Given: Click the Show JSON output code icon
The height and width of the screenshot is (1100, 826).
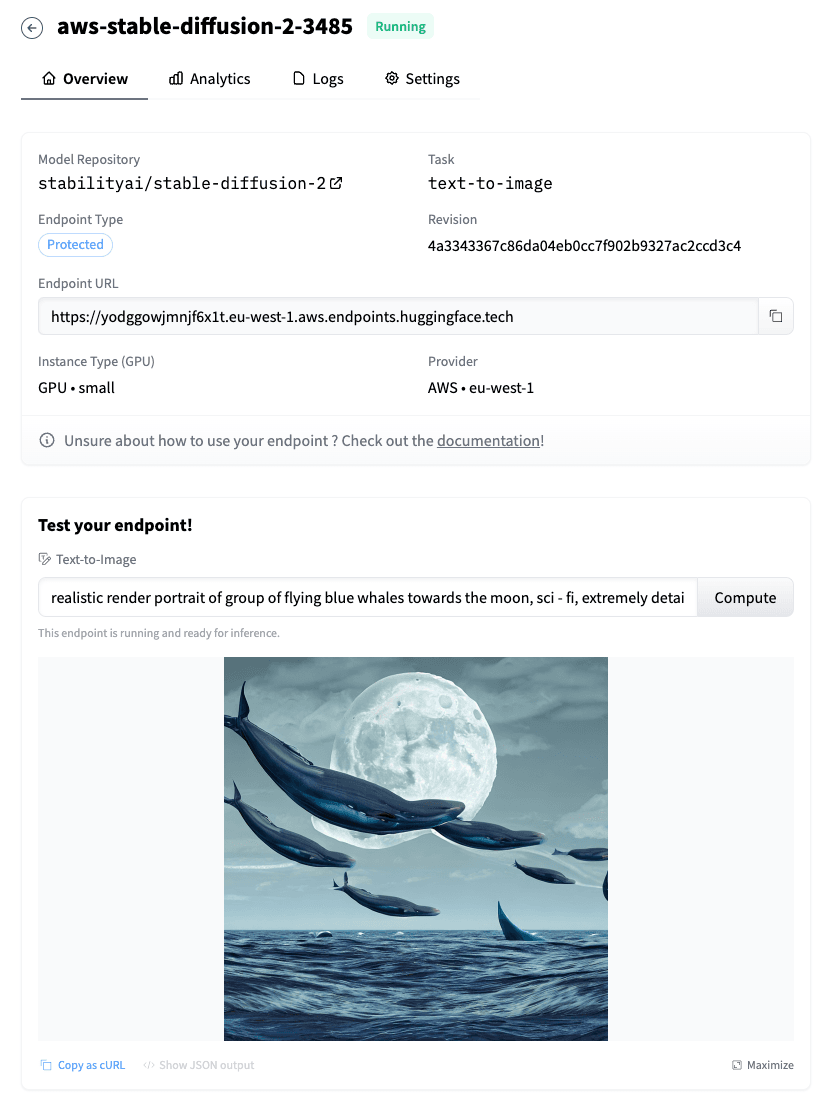Looking at the screenshot, I should [x=149, y=1065].
